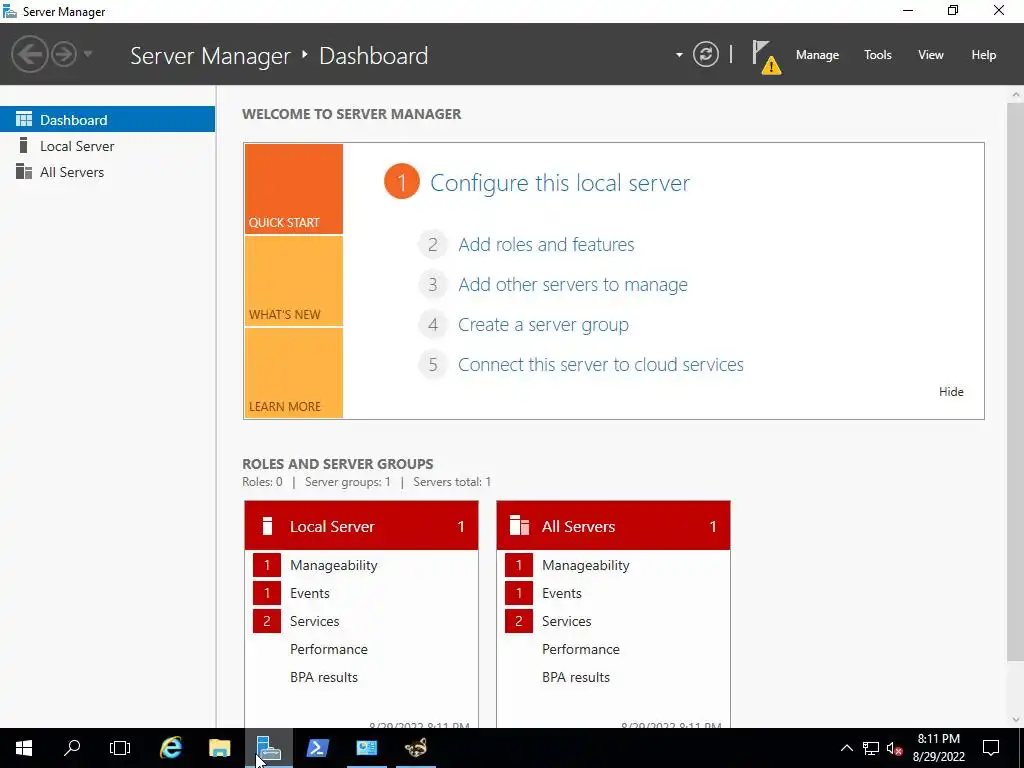
Task: Click red Manageability badge in Local Server
Action: pos(266,565)
